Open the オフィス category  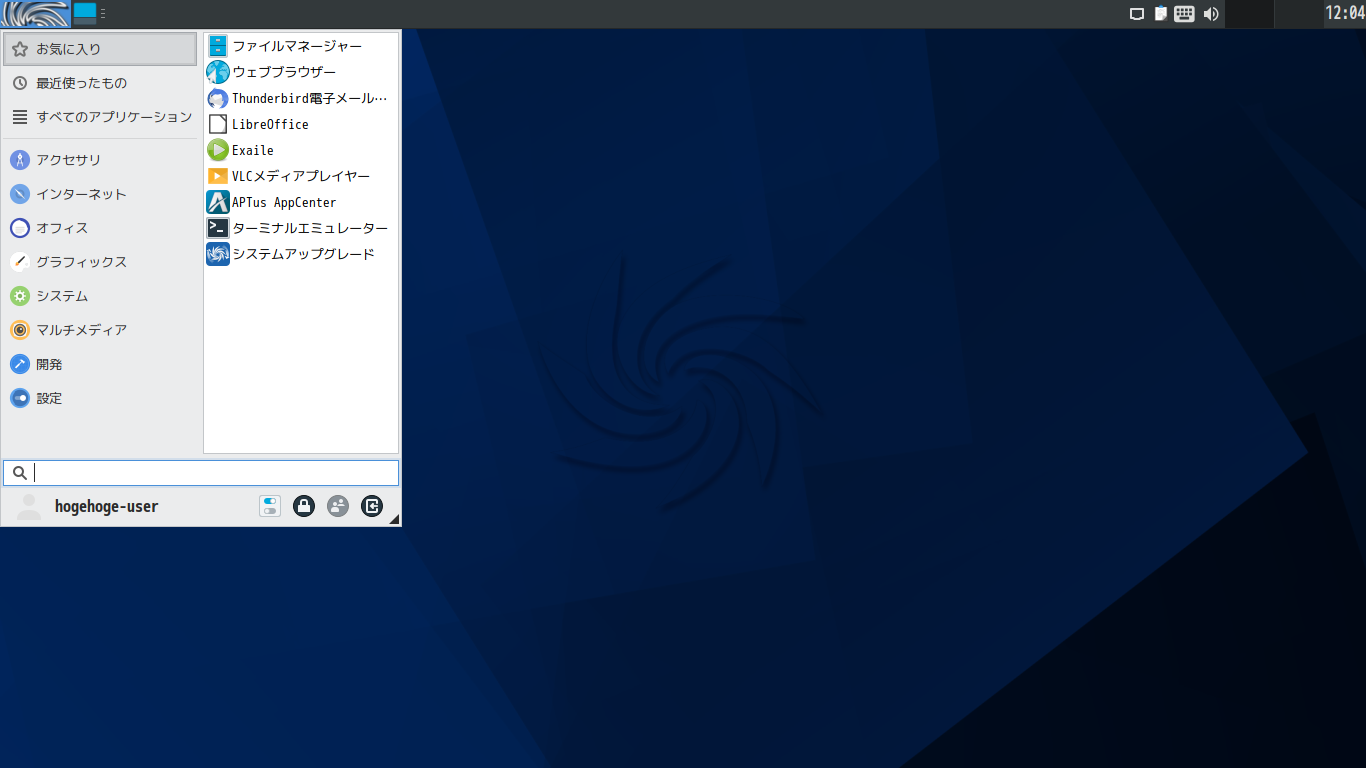(100, 228)
